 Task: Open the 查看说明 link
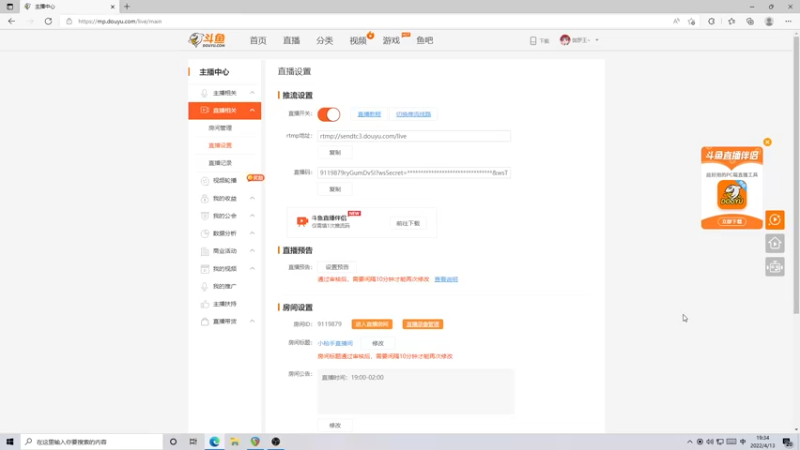(446, 279)
